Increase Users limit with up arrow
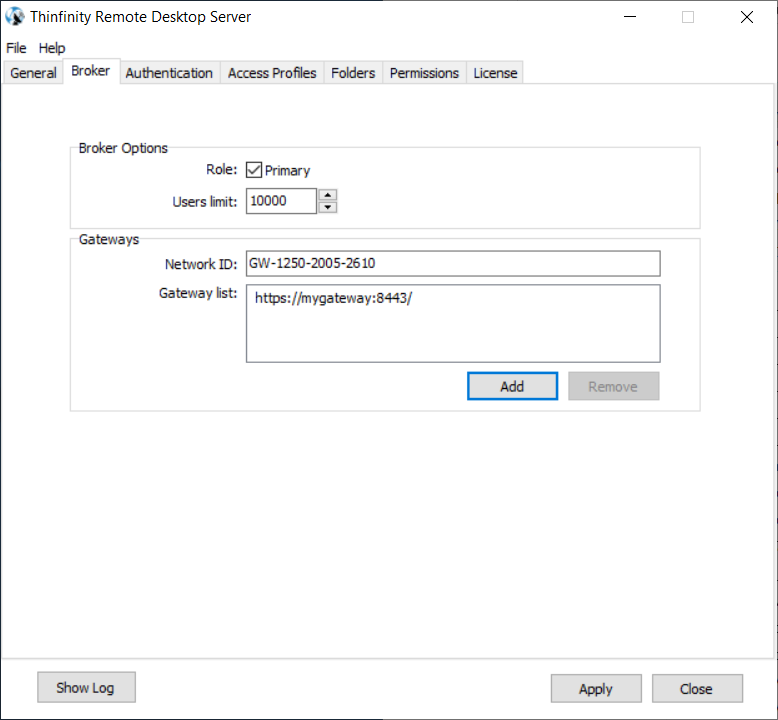Viewport: 778px width, 720px height. click(x=327, y=195)
